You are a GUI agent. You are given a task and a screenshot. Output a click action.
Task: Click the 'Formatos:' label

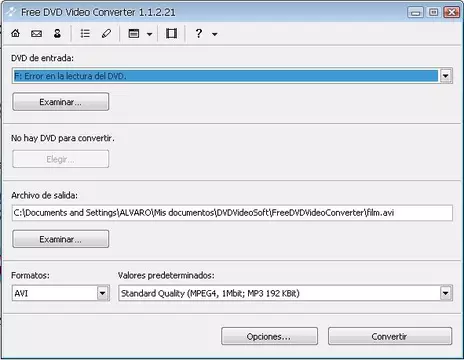click(30, 275)
